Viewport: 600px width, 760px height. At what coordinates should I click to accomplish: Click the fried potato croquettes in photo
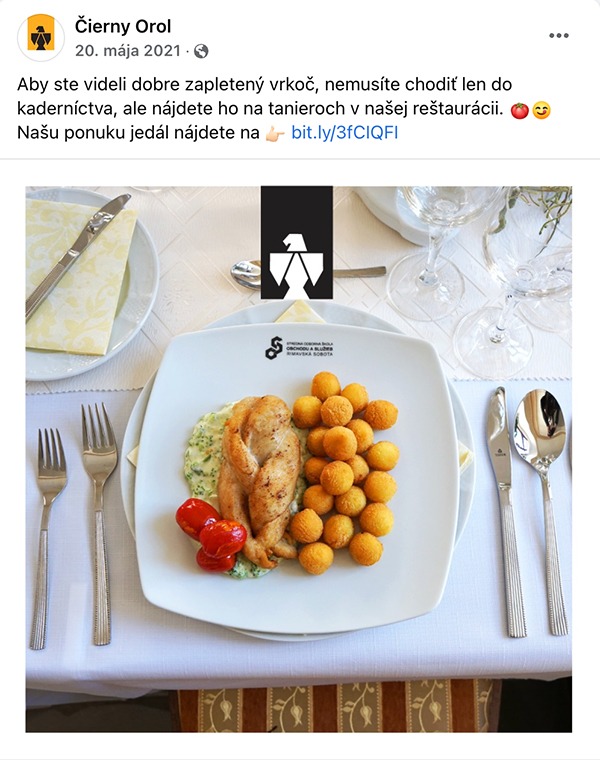coord(345,472)
